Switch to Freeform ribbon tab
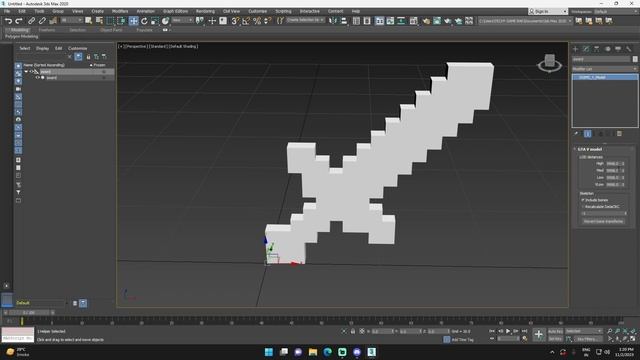Viewport: 640px width, 360px height. [x=47, y=30]
